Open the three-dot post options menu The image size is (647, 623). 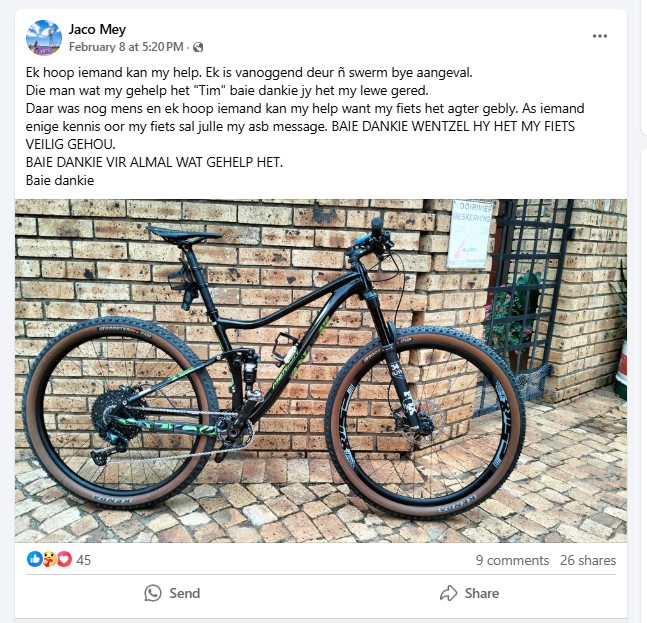[x=600, y=36]
